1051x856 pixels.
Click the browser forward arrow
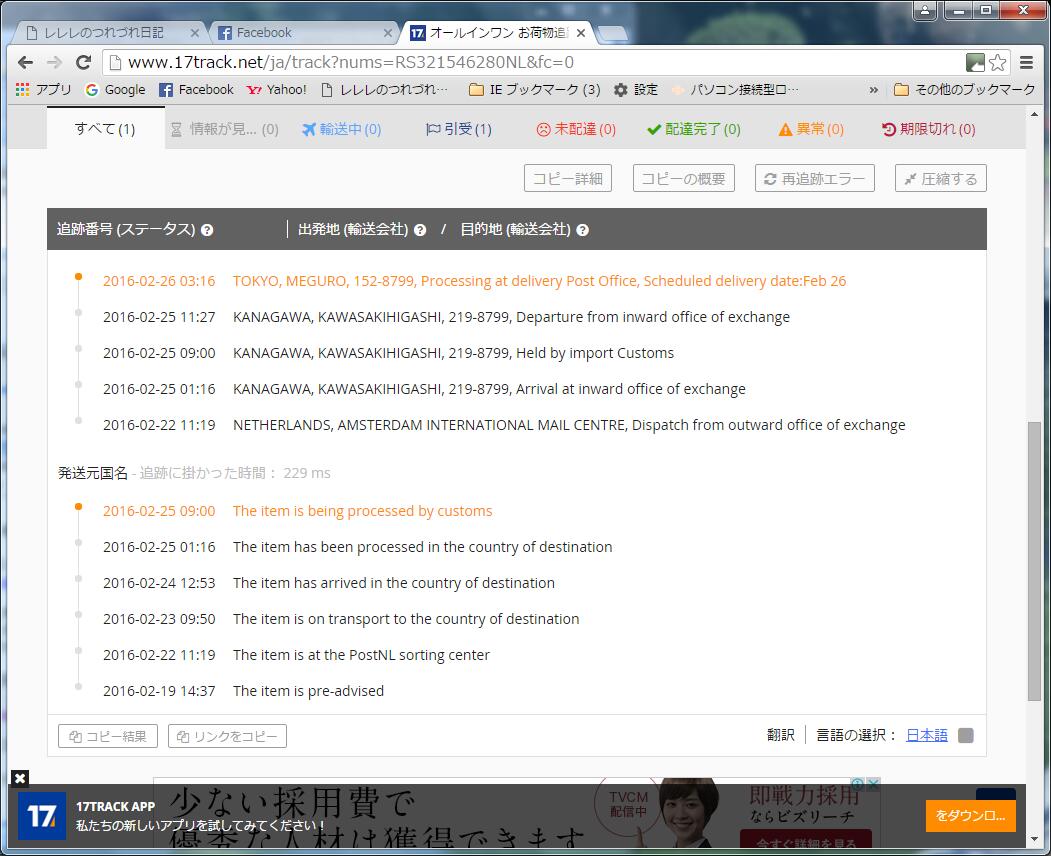pyautogui.click(x=54, y=62)
